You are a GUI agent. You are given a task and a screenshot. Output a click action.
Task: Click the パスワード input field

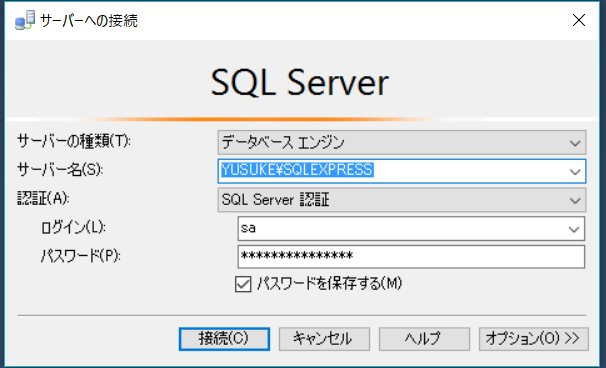[411, 257]
